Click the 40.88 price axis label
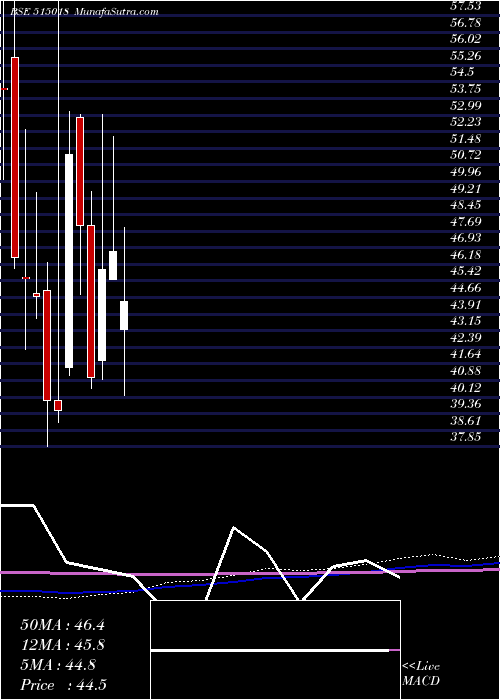This screenshot has width=500, height=700. (x=466, y=371)
